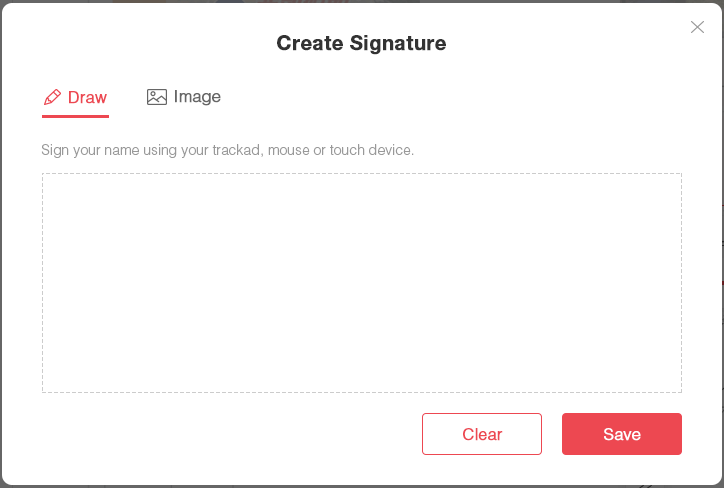Click the signing instruction text
Viewport: 724px width, 488px height.
click(227, 150)
